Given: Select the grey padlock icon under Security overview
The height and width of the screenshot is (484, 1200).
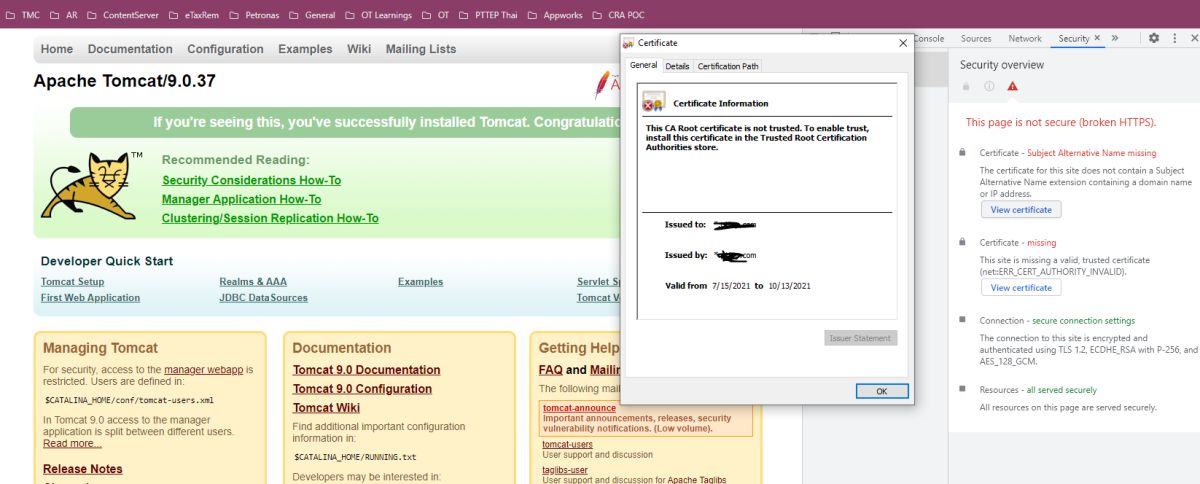Looking at the screenshot, I should (x=966, y=86).
